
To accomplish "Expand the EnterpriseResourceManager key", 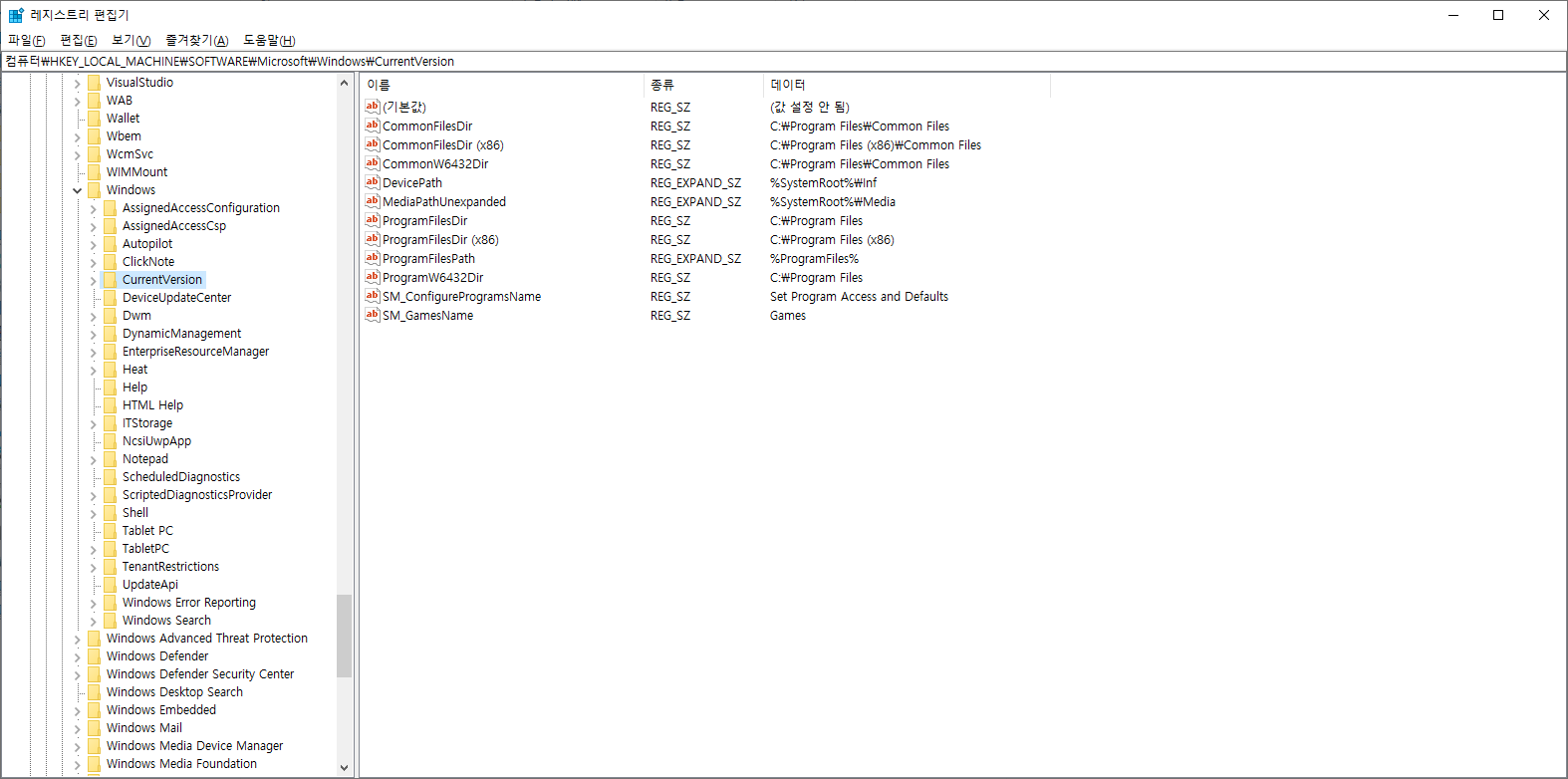I will (x=94, y=352).
